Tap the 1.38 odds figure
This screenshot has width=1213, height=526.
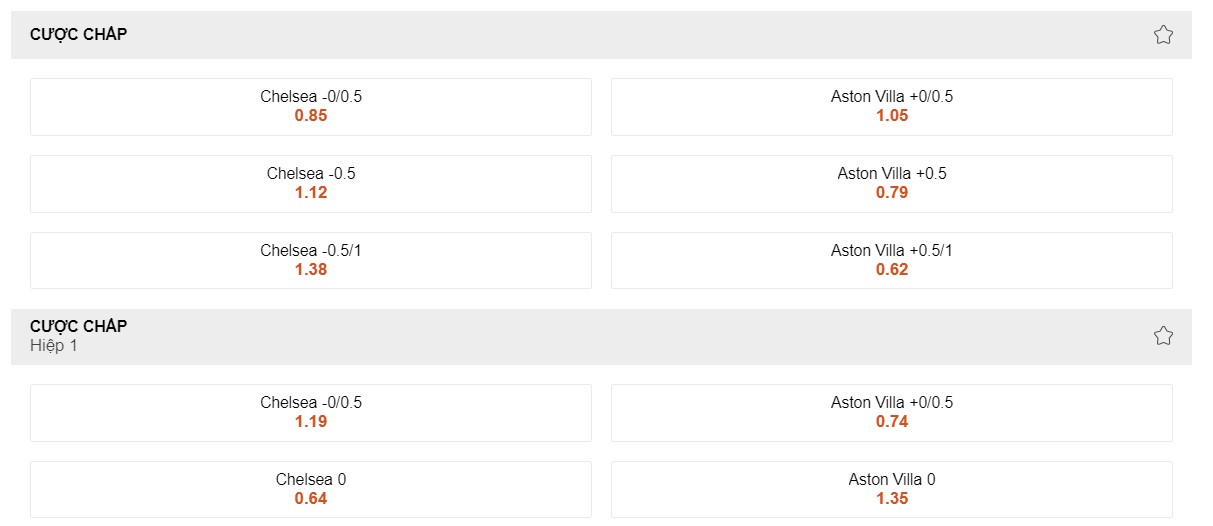click(311, 270)
